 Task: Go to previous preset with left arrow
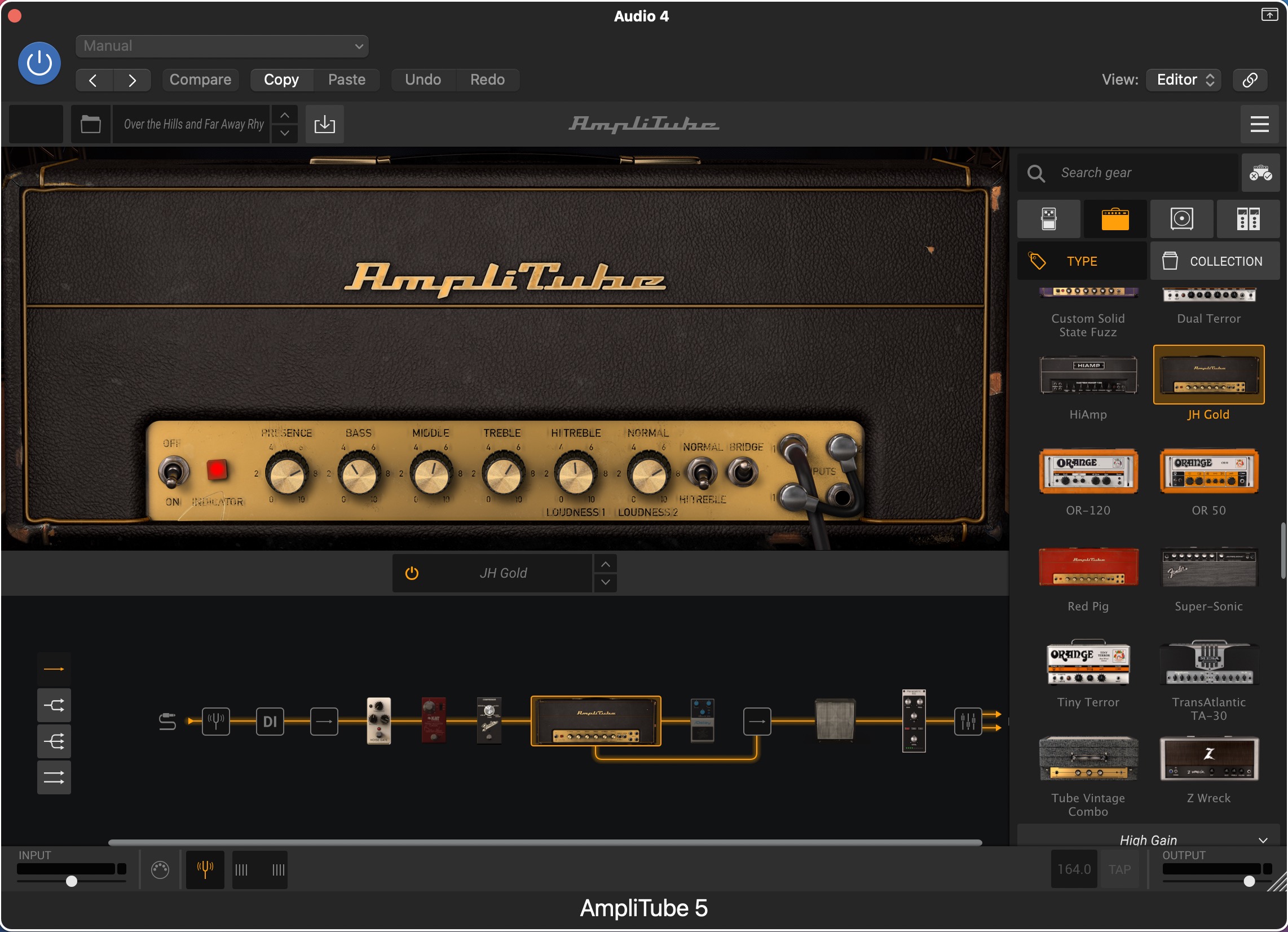tap(94, 80)
